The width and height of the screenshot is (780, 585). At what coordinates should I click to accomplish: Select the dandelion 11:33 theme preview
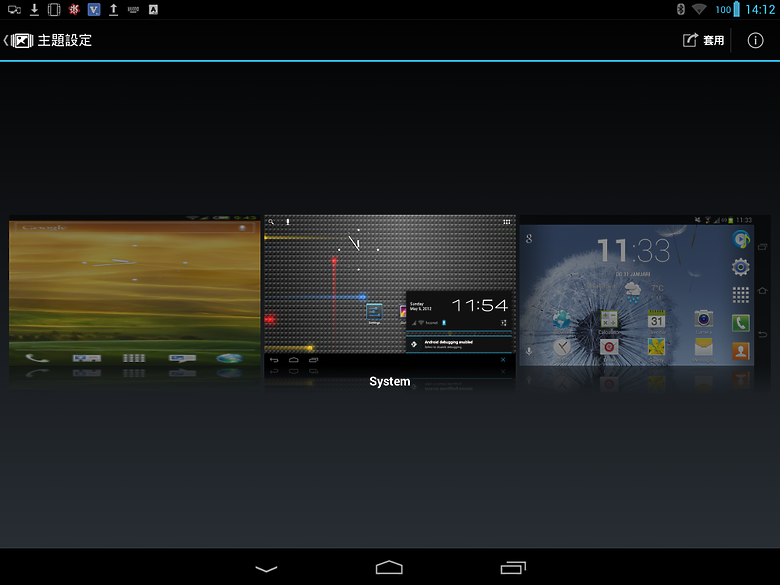pyautogui.click(x=645, y=292)
